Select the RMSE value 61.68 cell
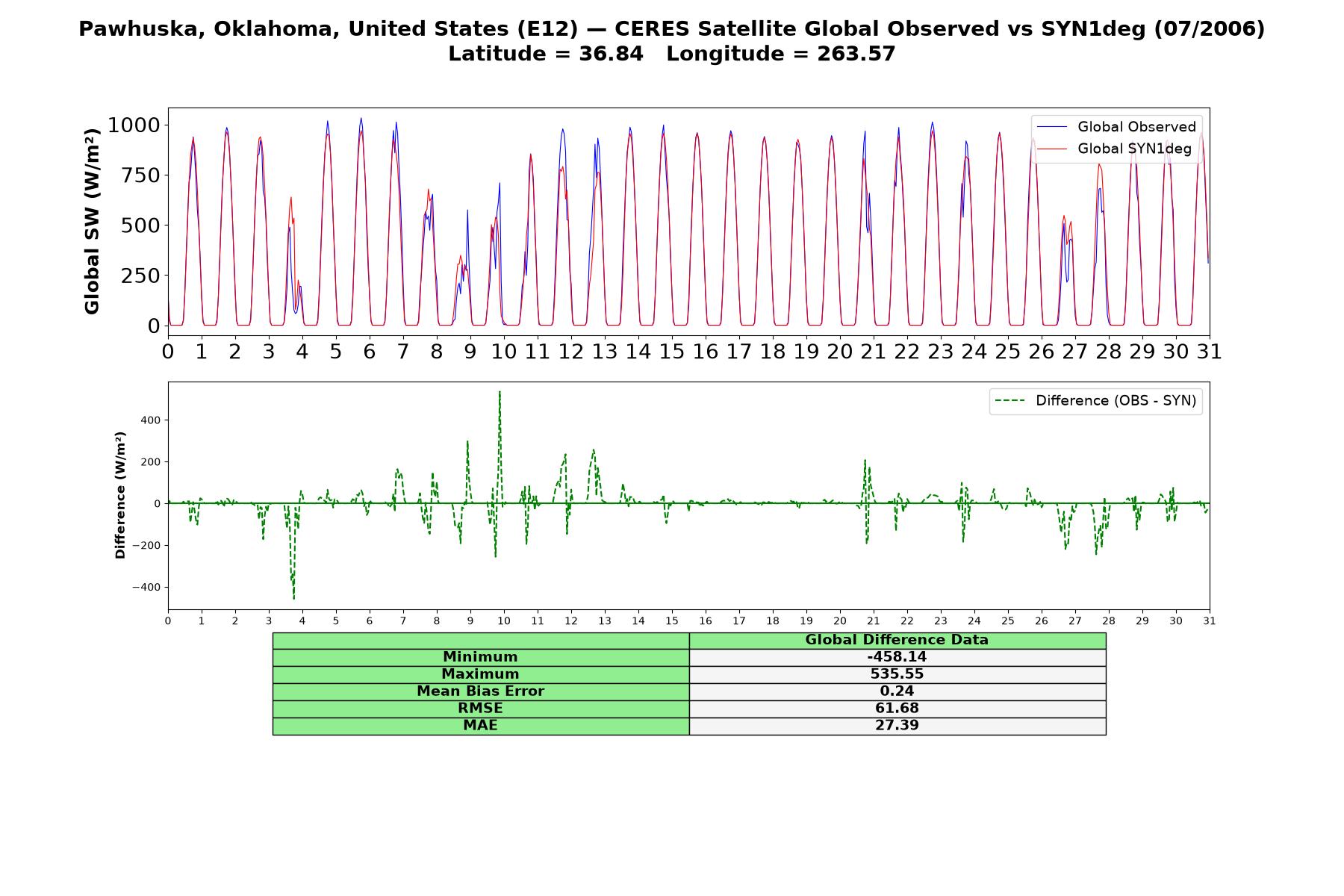This screenshot has width=1344, height=896. [x=897, y=709]
